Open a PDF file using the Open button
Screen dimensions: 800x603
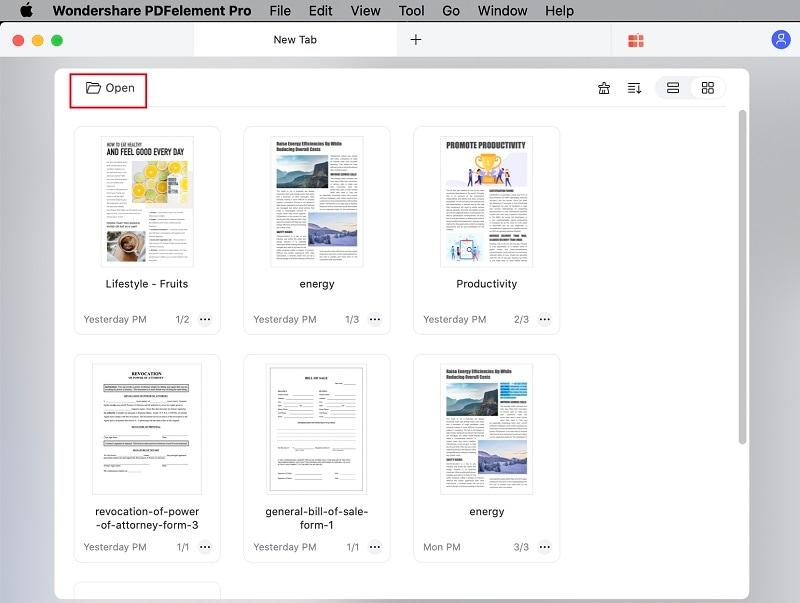[108, 88]
